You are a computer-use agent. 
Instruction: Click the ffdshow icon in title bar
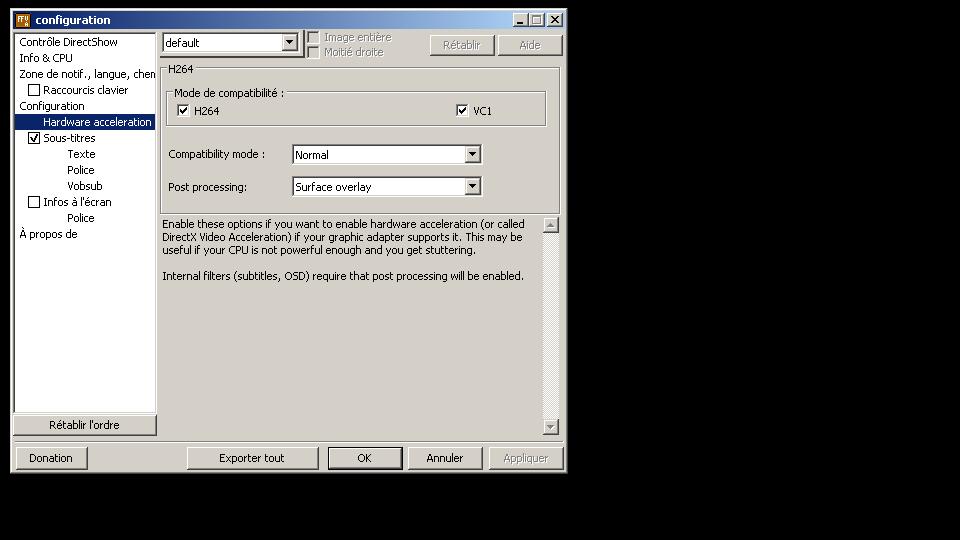(x=23, y=20)
